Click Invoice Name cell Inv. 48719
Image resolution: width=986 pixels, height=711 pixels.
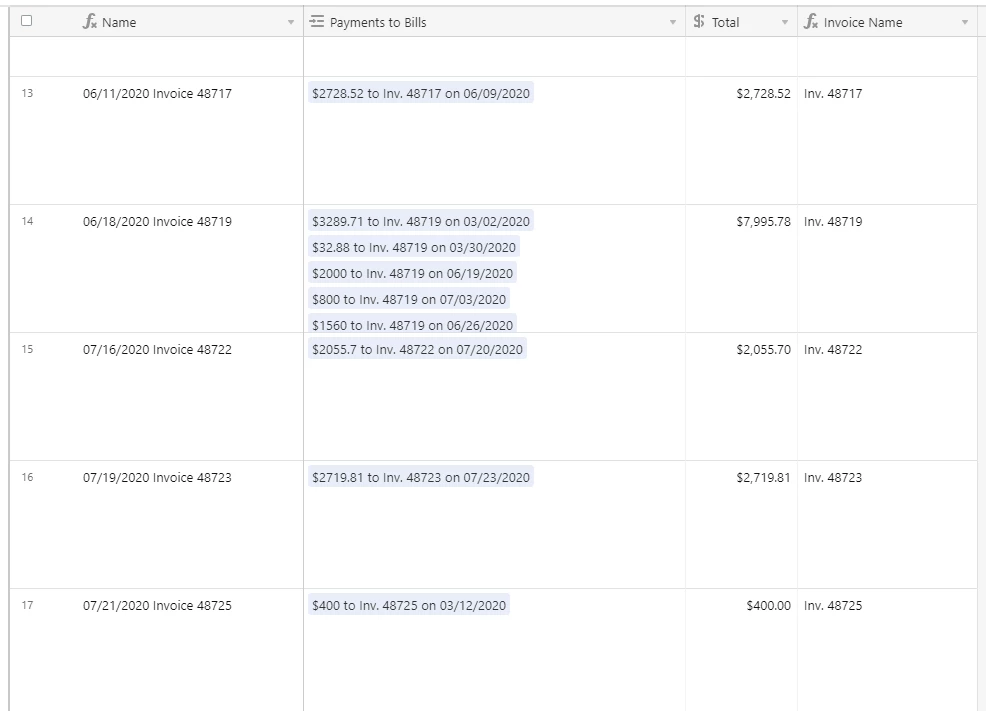point(887,268)
